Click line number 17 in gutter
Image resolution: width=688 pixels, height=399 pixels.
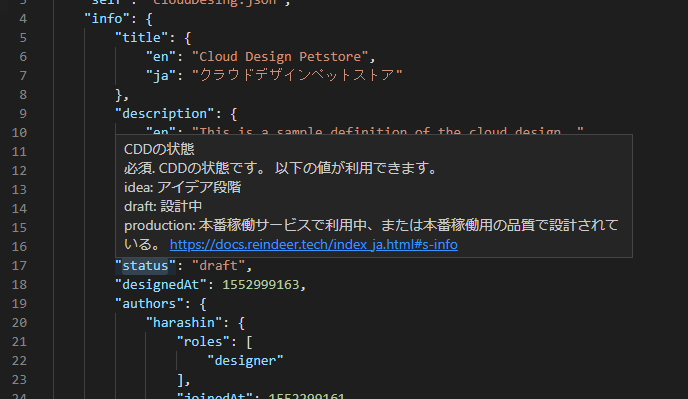[19, 266]
